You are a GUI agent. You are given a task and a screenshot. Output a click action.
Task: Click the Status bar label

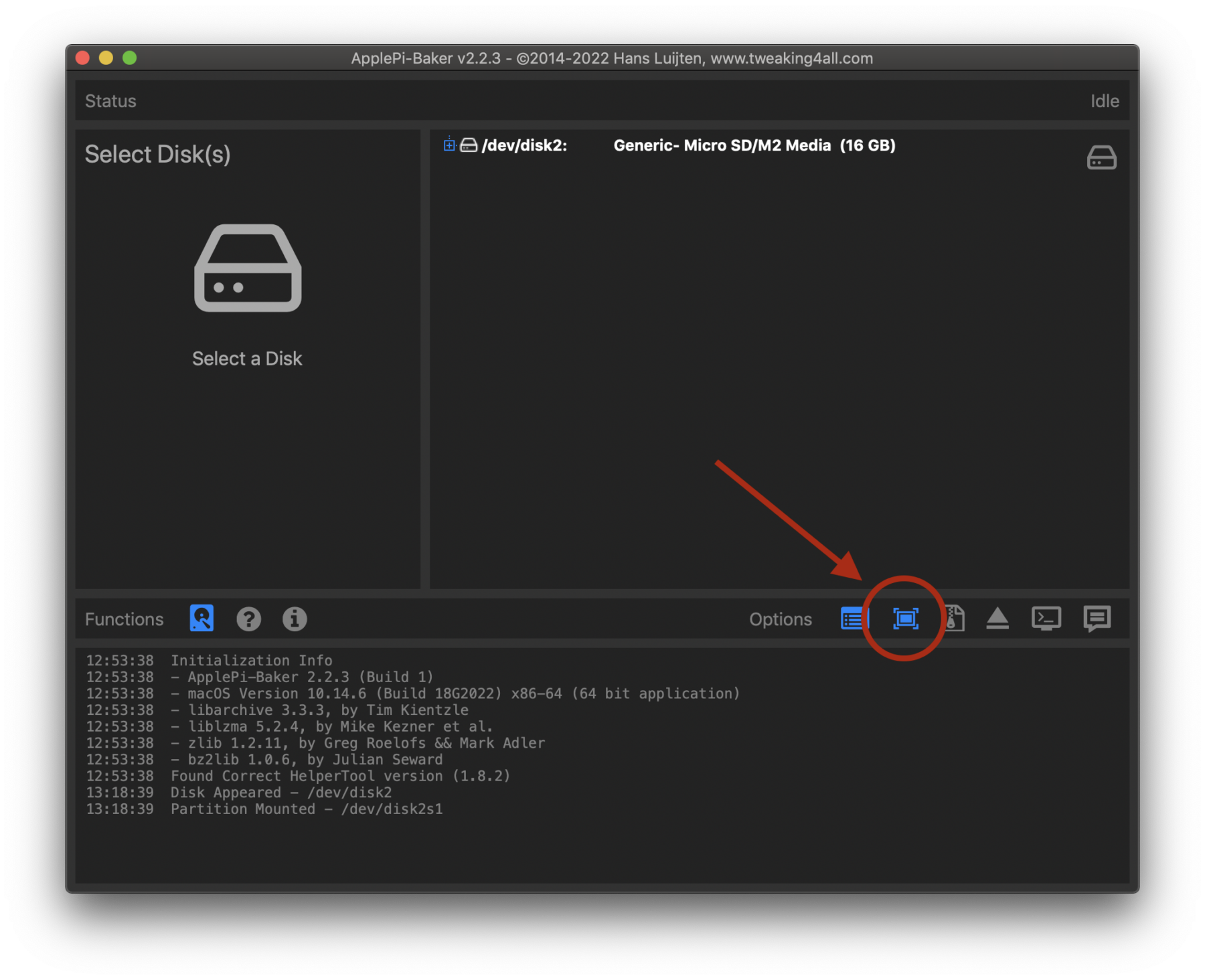click(x=110, y=100)
